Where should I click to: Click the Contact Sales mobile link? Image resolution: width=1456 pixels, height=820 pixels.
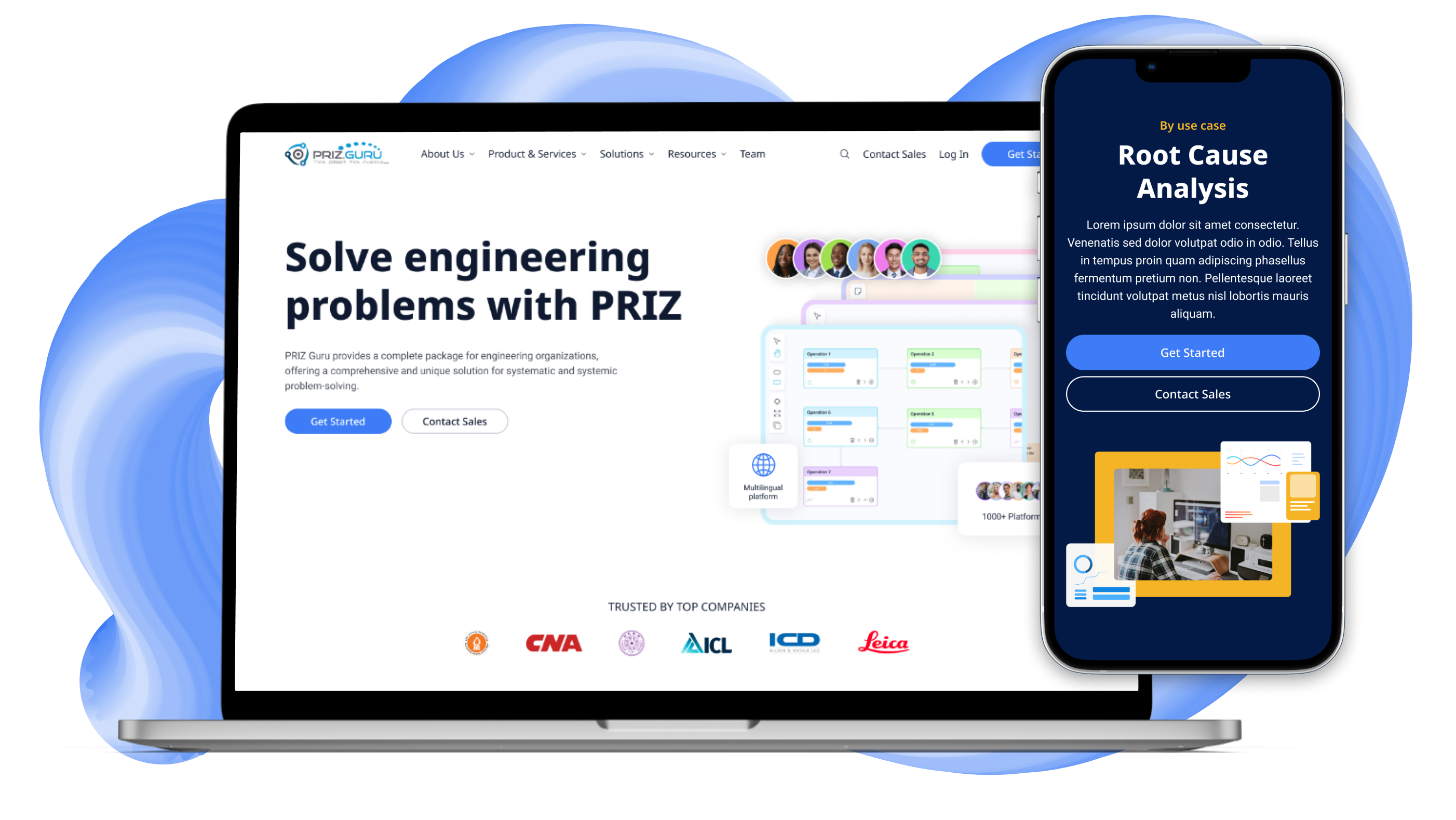click(x=1192, y=394)
